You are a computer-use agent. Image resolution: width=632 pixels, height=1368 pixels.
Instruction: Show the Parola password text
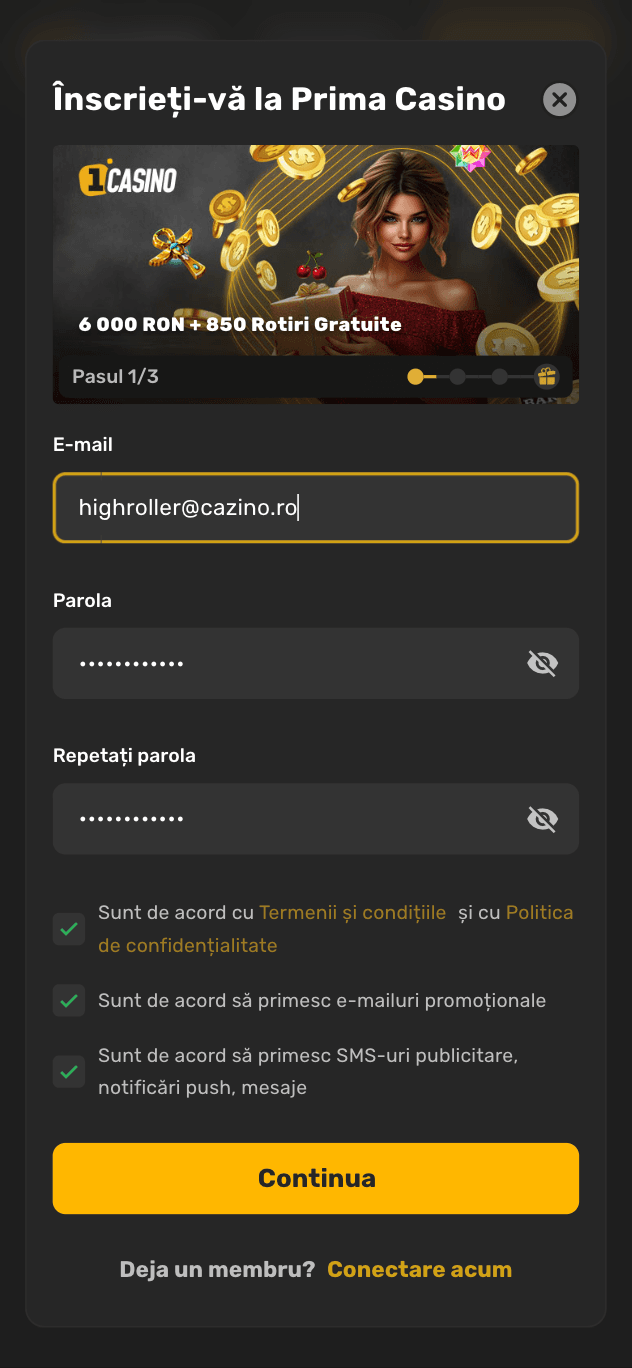tap(542, 663)
